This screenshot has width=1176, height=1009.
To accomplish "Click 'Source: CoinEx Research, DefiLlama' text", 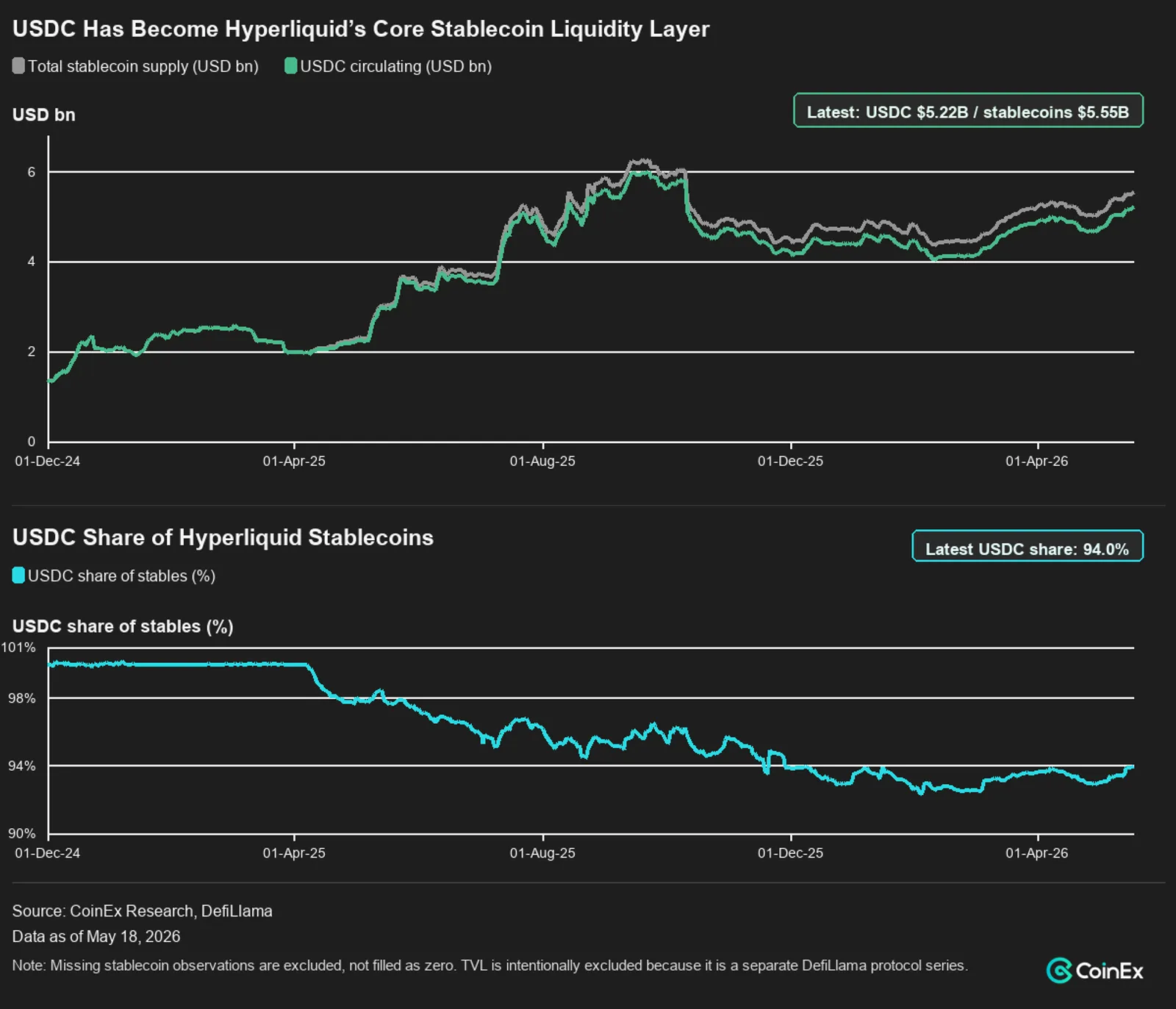I will [142, 911].
